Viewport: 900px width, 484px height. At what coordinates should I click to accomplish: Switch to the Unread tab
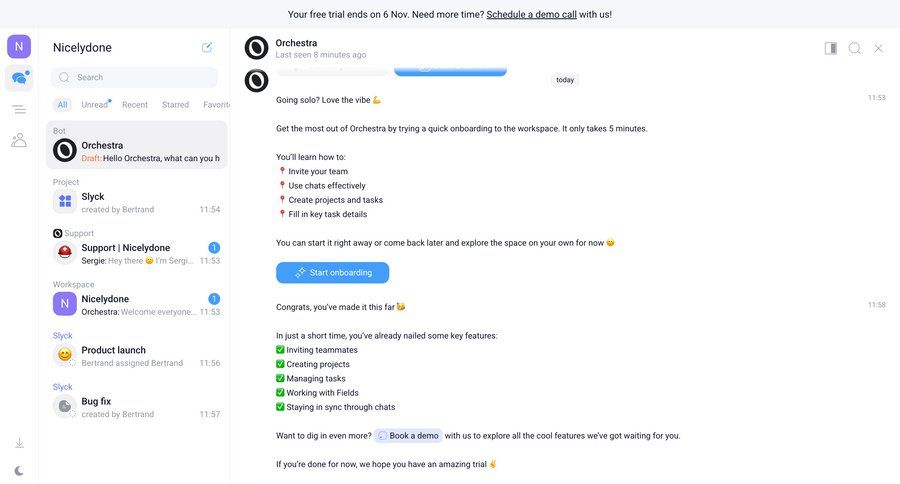[95, 105]
